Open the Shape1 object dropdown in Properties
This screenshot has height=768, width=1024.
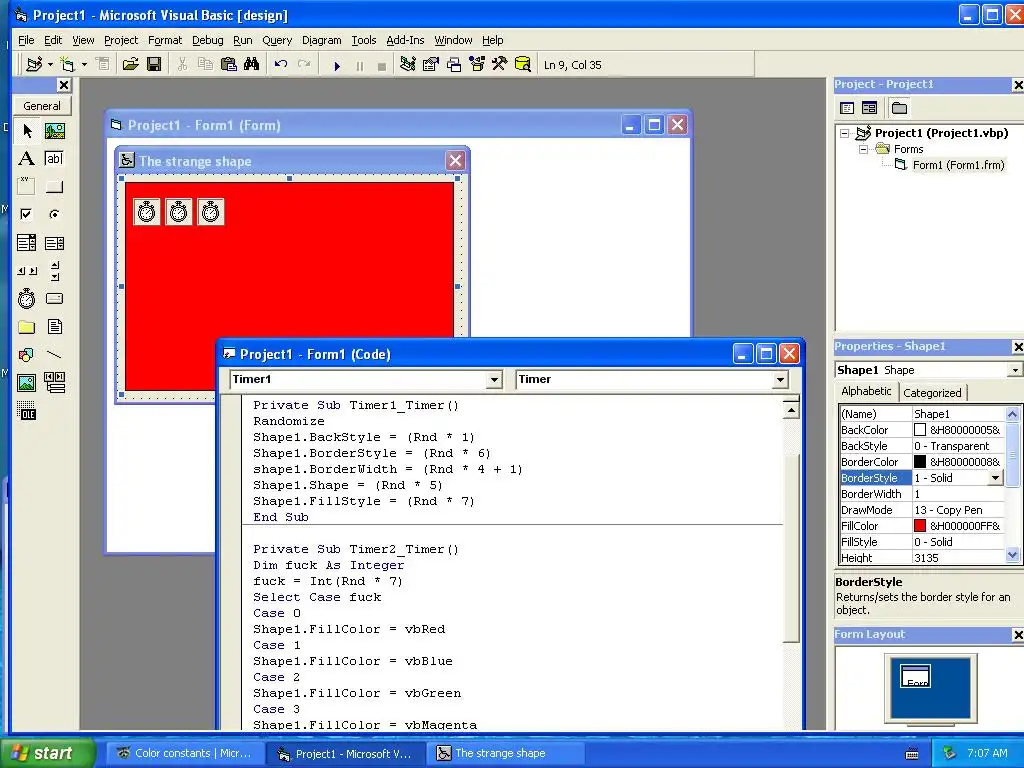(x=1014, y=370)
